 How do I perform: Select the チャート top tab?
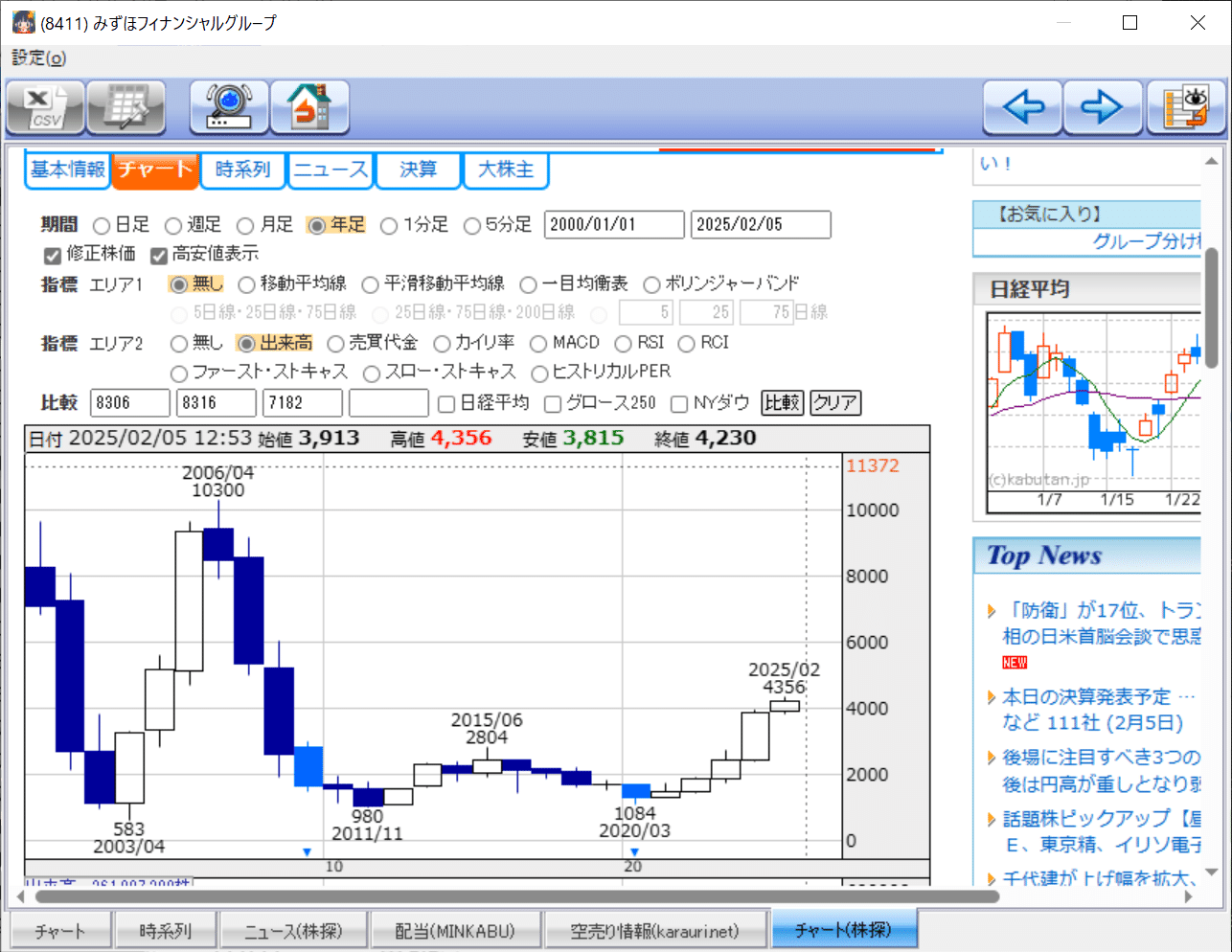tap(155, 170)
